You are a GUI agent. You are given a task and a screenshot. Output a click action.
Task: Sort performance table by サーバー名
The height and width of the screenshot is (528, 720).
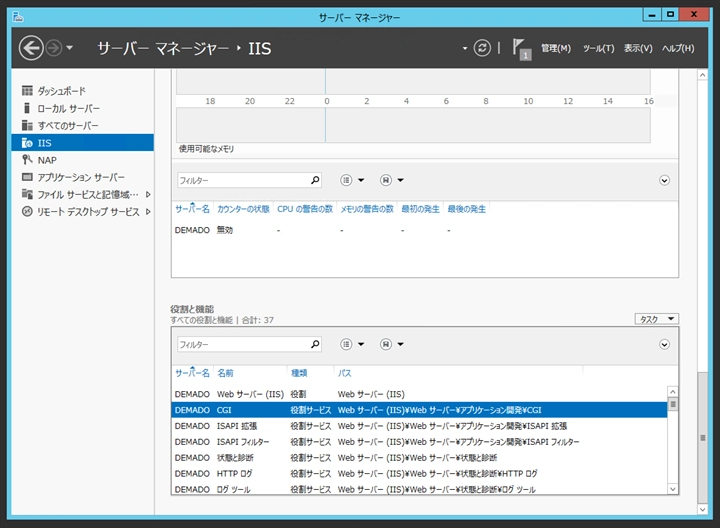click(192, 209)
